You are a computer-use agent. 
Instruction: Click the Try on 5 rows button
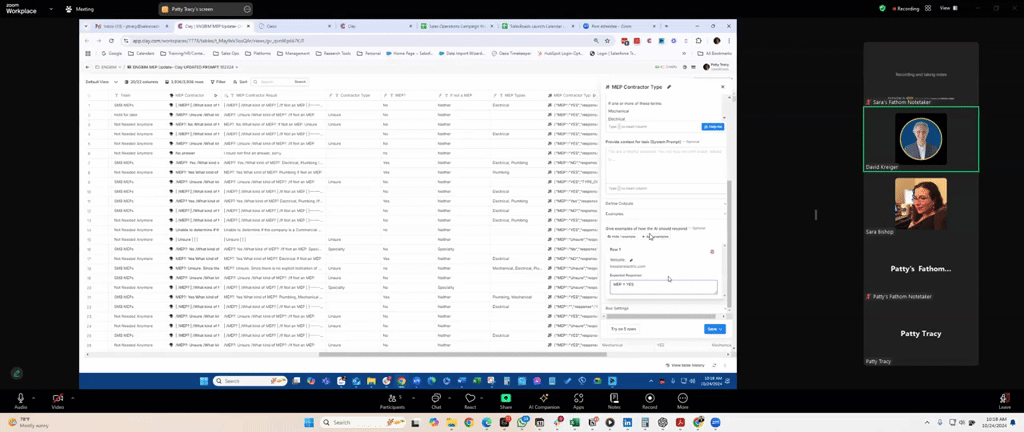pos(624,328)
